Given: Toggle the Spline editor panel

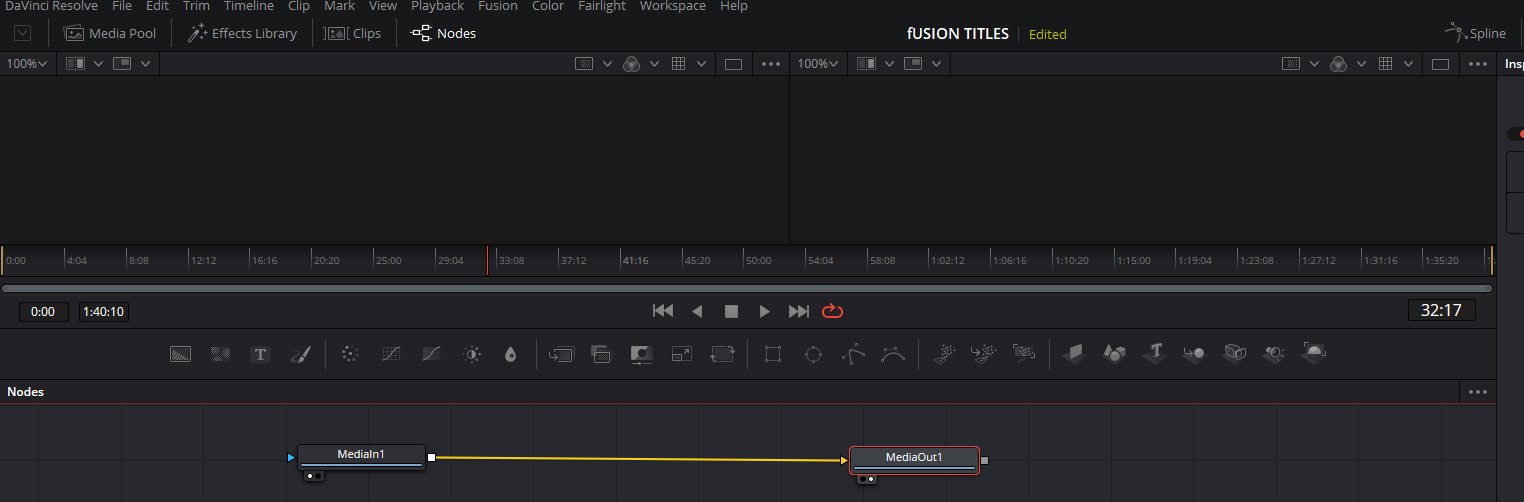Looking at the screenshot, I should (1475, 33).
